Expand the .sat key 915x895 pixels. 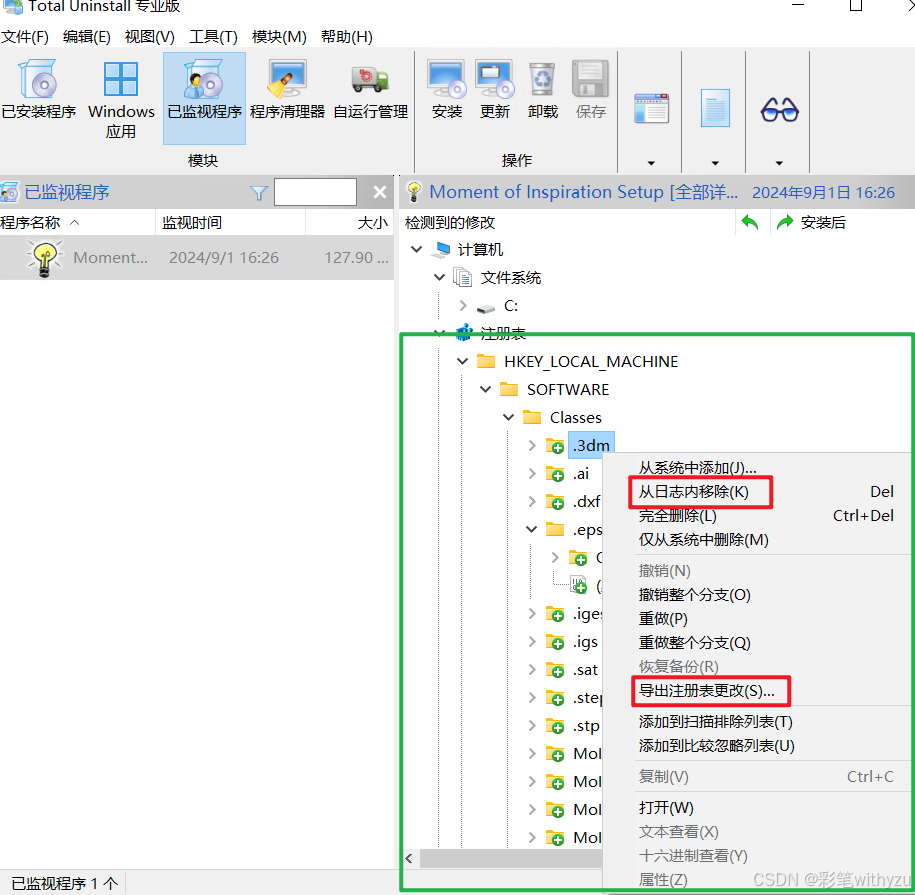532,669
